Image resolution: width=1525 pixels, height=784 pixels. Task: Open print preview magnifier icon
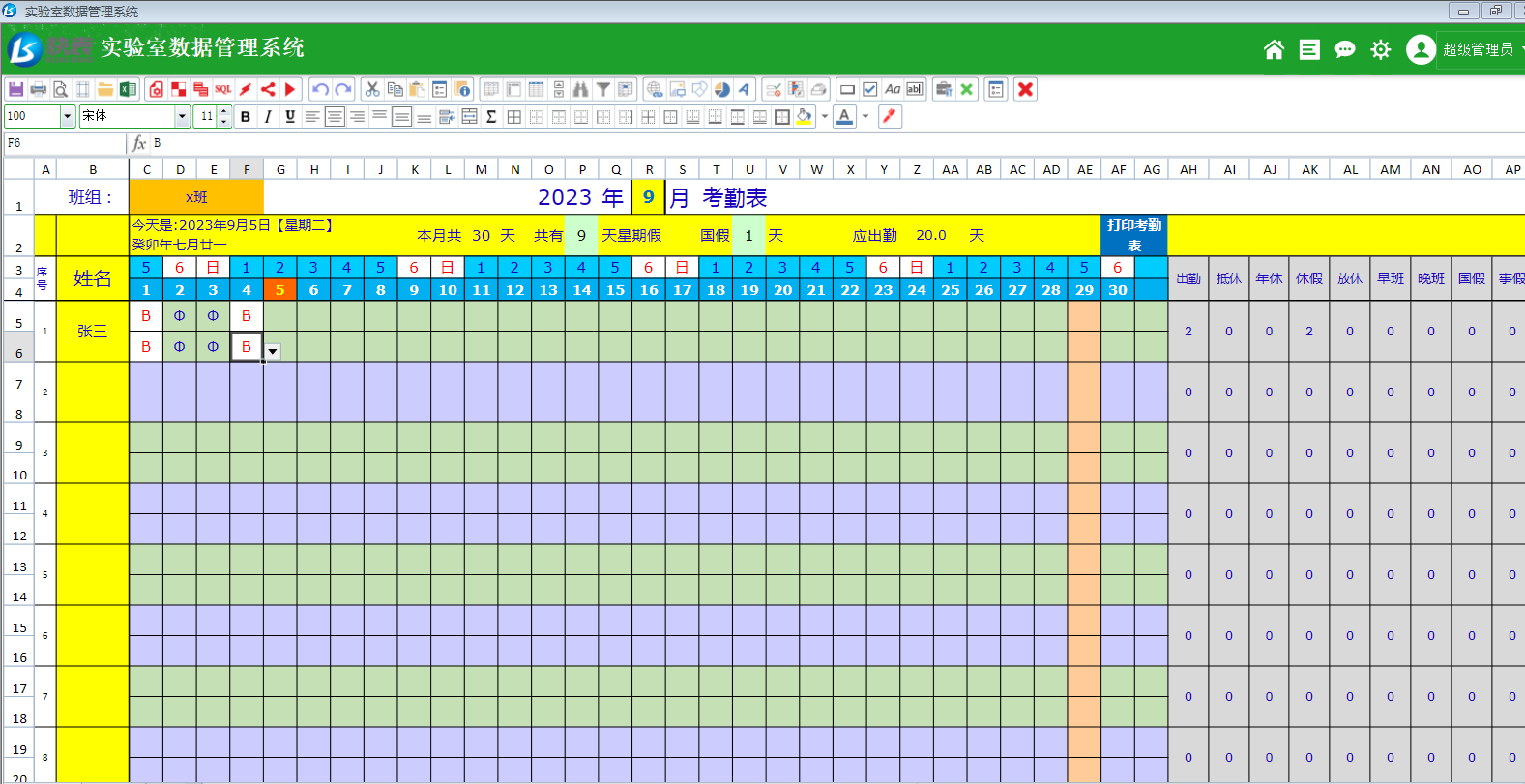tap(60, 89)
